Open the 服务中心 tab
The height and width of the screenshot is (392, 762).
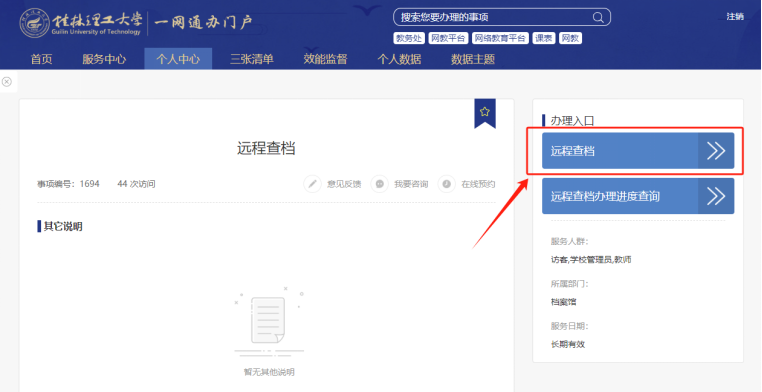[x=104, y=59]
